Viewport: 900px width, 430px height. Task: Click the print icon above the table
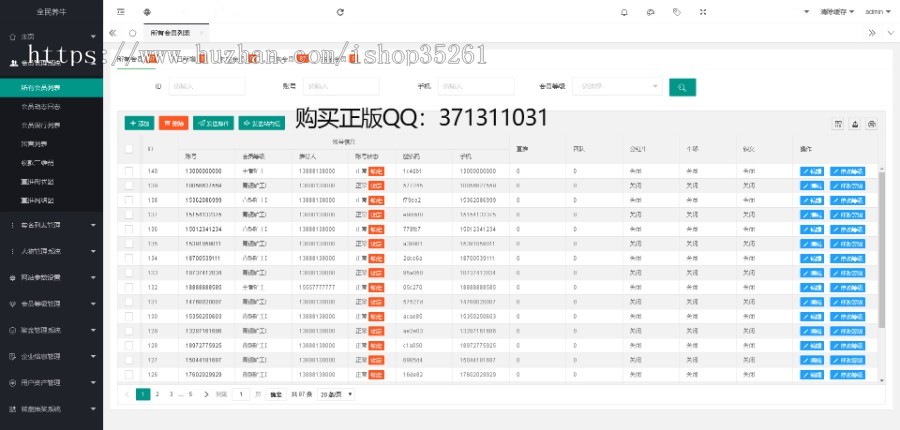tap(872, 124)
